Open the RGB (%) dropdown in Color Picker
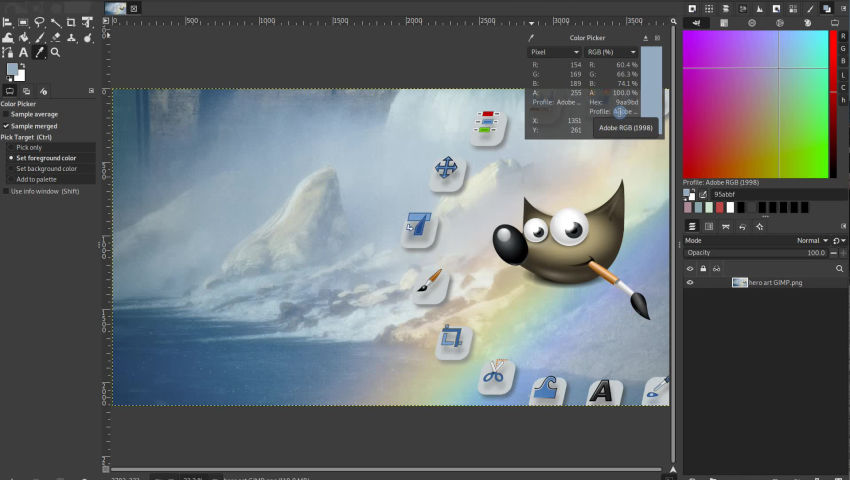850x480 pixels. 611,52
